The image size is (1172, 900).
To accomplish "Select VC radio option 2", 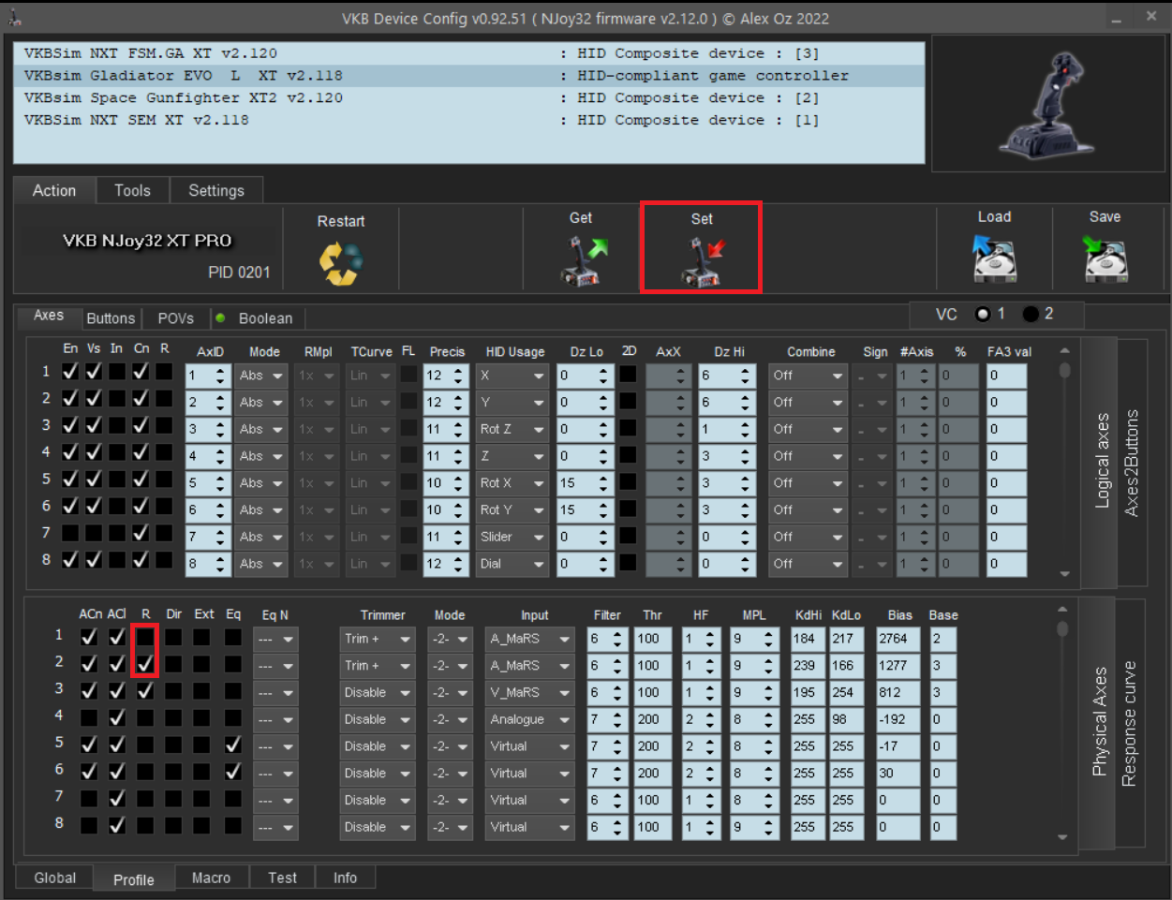I will click(x=1030, y=314).
